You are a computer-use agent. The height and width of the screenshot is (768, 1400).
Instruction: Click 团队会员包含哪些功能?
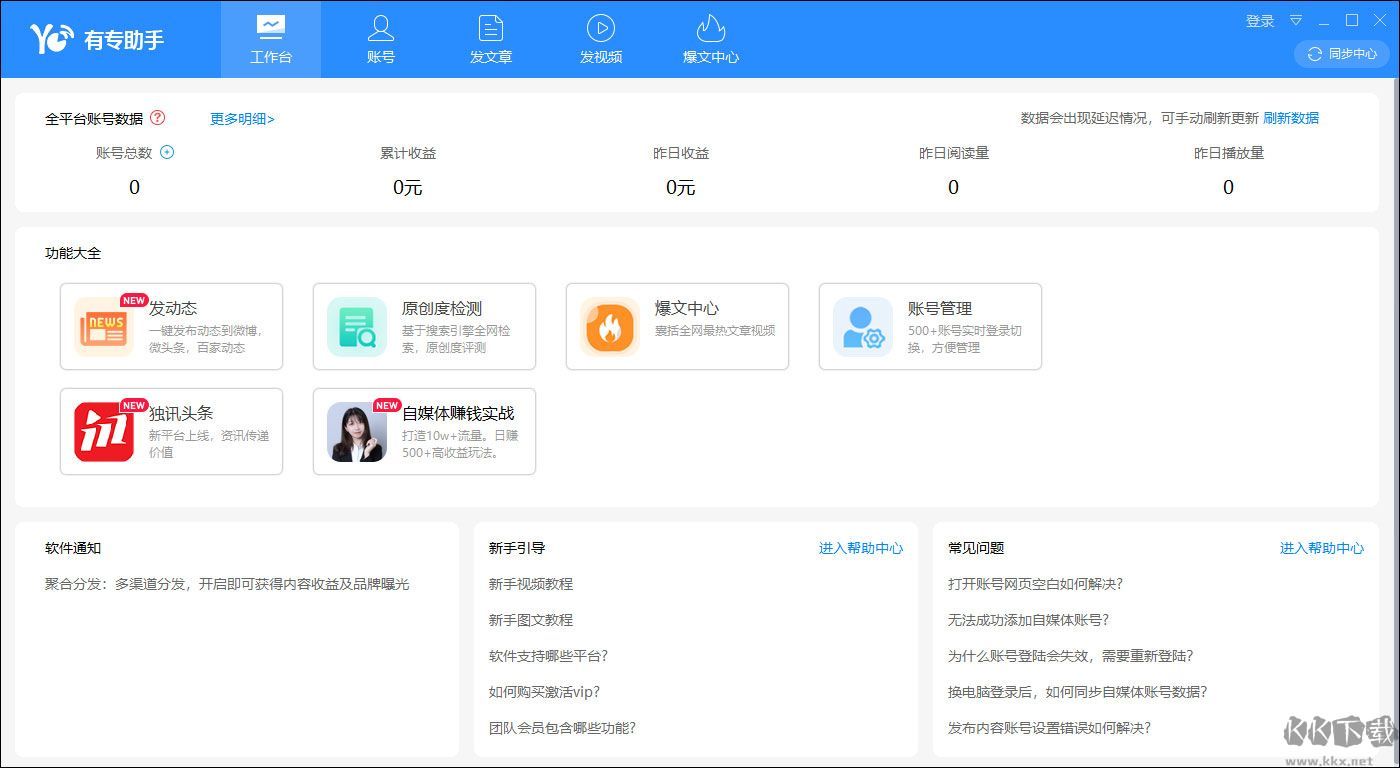[563, 728]
